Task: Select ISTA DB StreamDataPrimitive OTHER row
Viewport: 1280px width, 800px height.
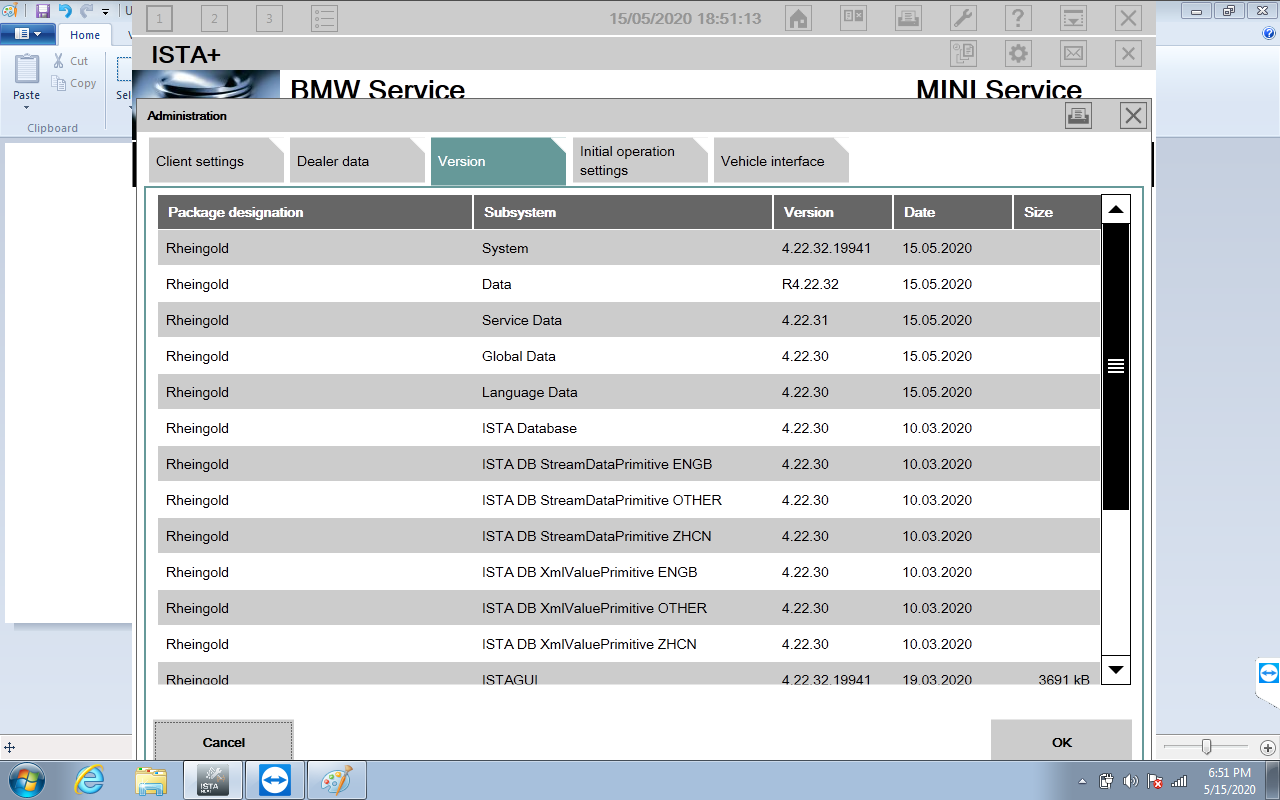Action: pyautogui.click(x=629, y=500)
